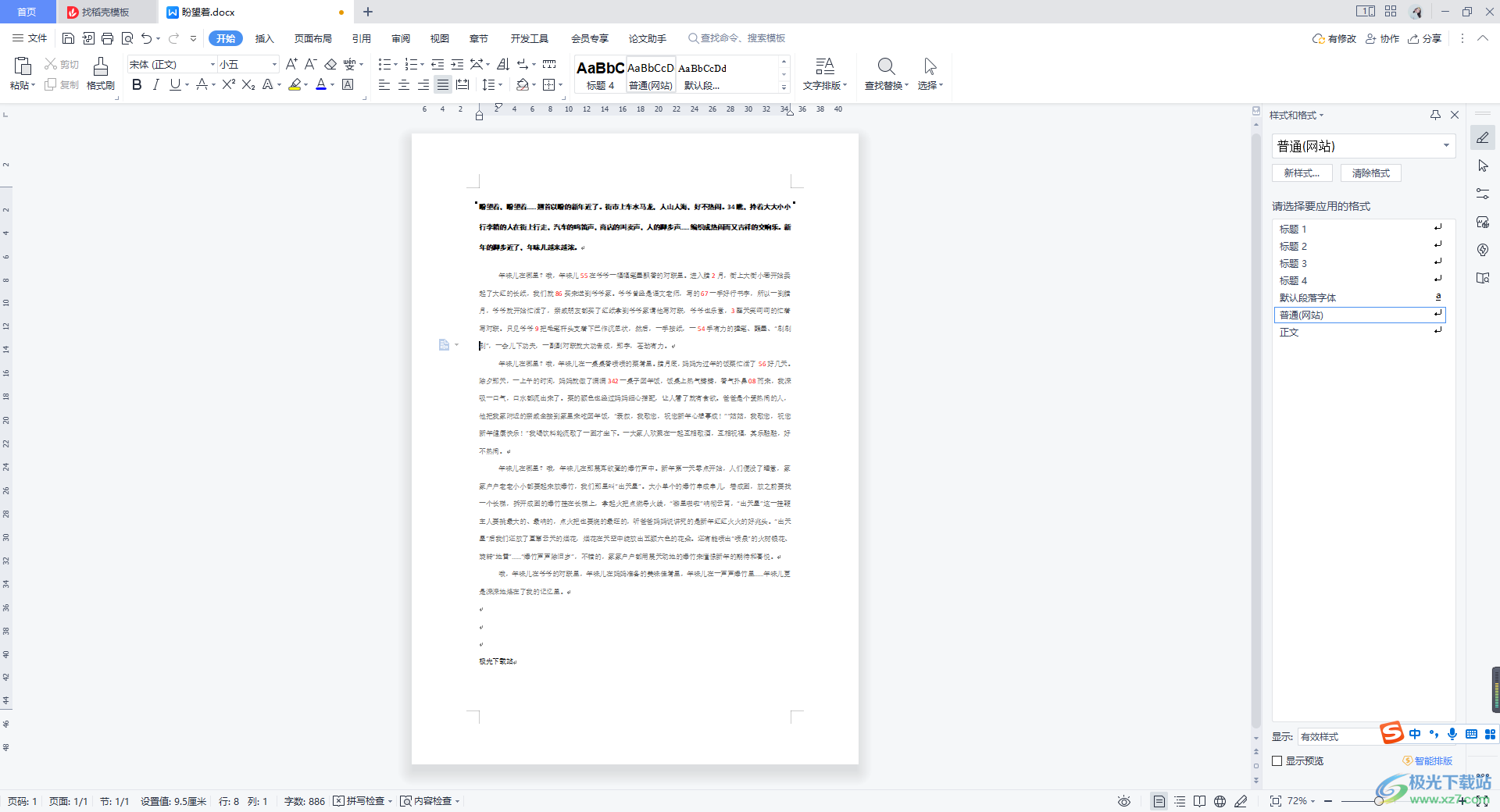
Task: Click the text highlight color button
Action: click(x=295, y=84)
